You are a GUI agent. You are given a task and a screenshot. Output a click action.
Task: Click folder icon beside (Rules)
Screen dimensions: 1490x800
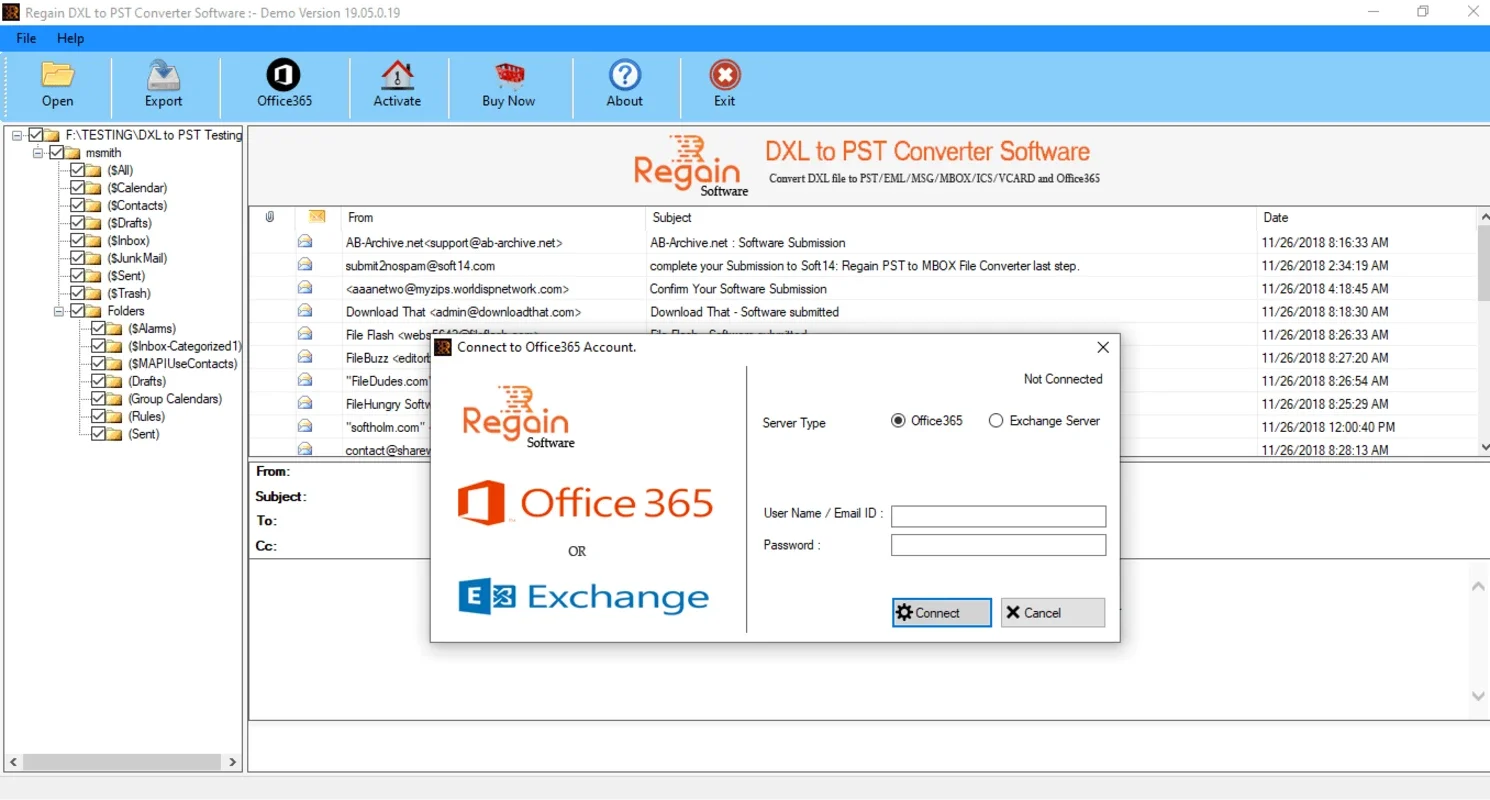point(116,416)
